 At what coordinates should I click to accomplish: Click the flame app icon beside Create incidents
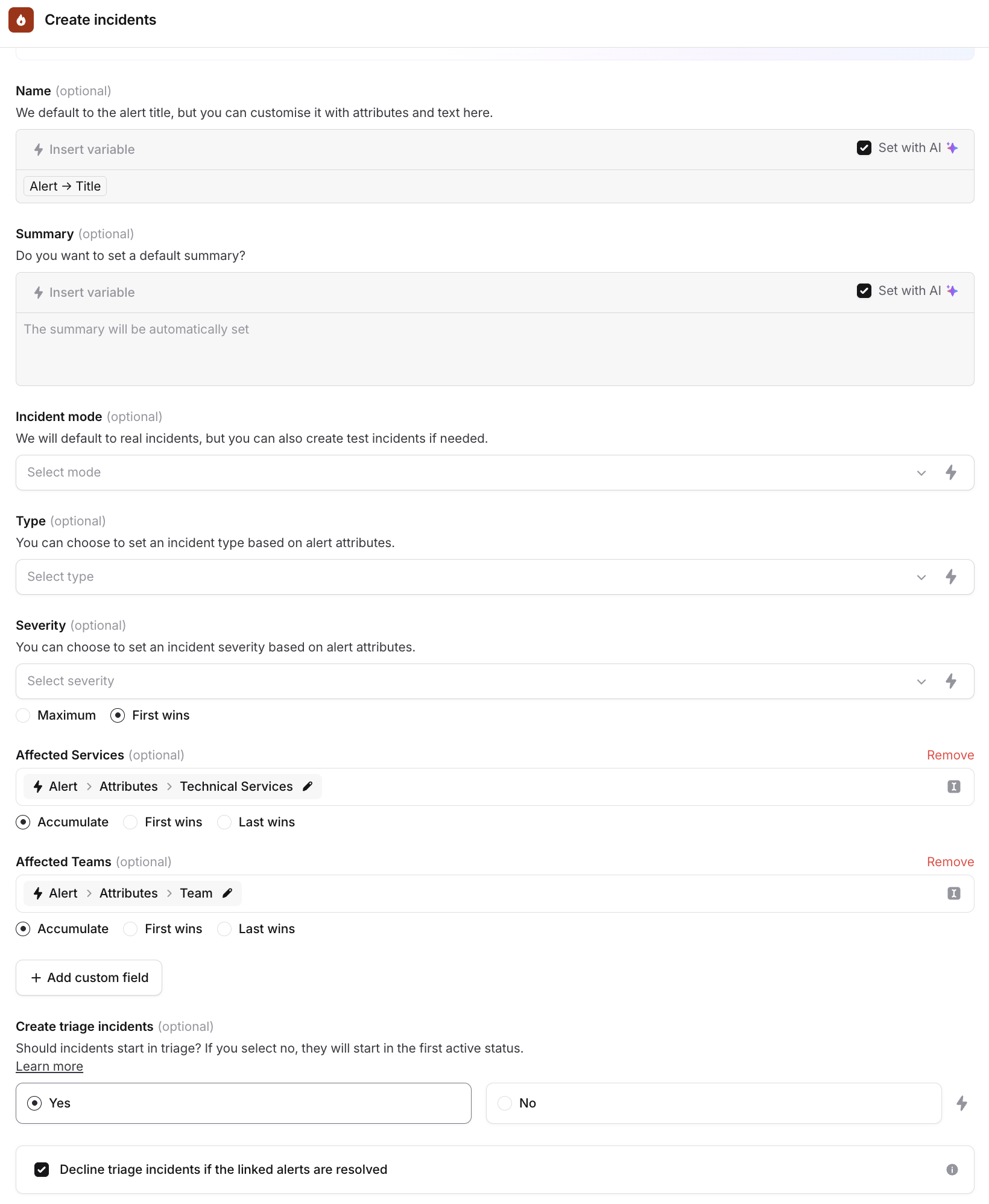coord(21,20)
